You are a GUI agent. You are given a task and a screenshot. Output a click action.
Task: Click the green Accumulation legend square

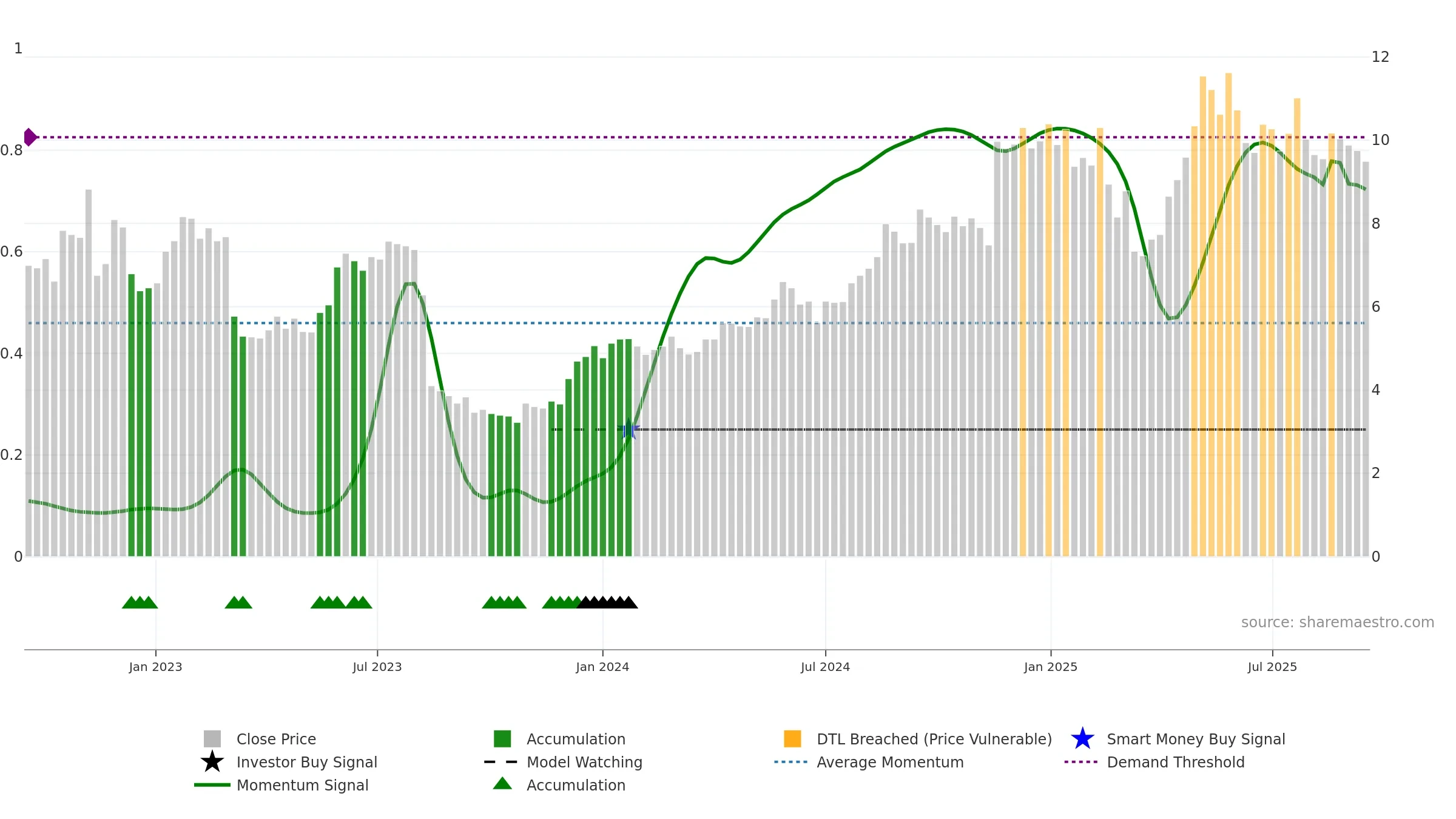tap(502, 739)
